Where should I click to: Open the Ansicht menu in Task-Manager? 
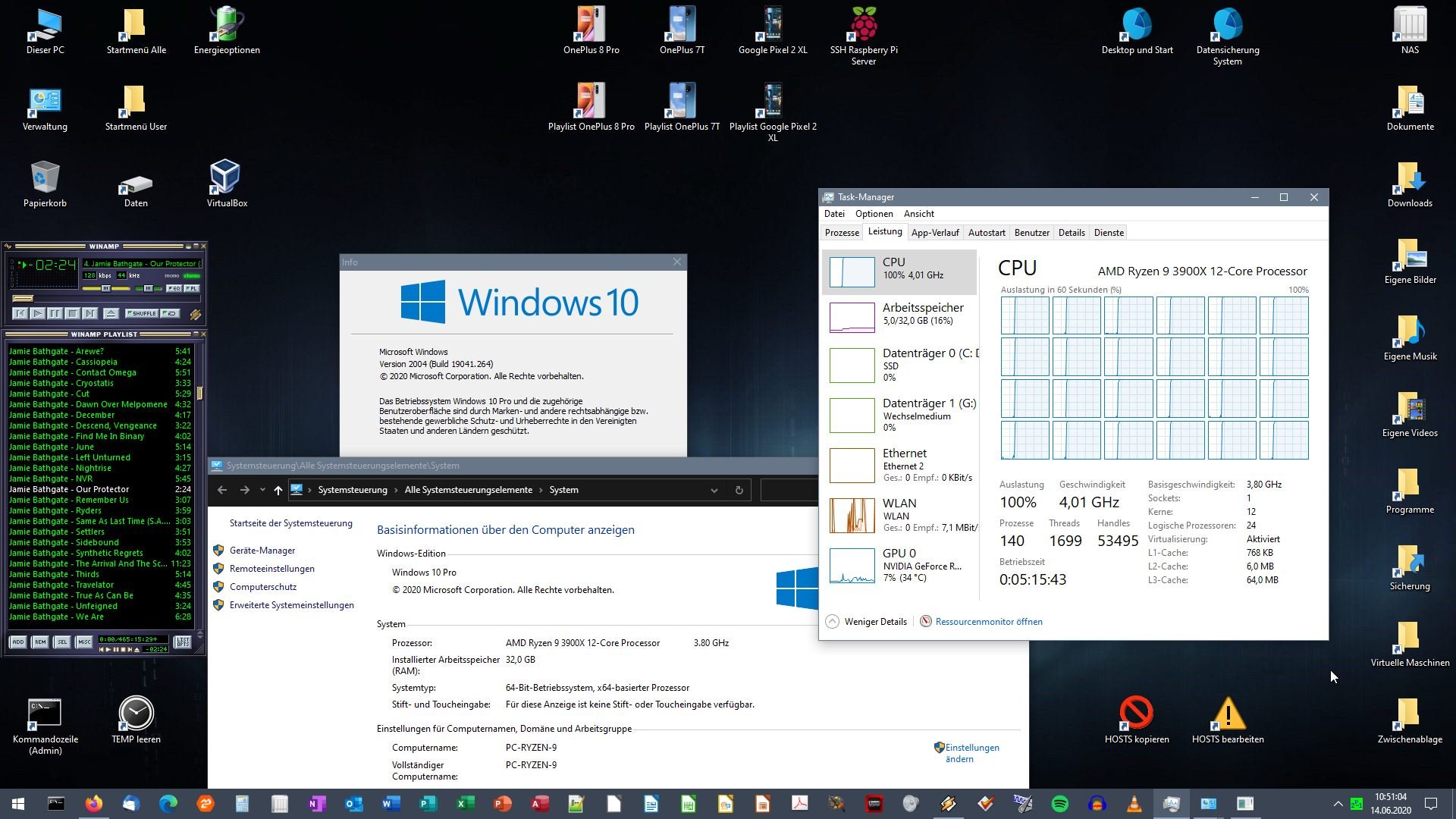click(x=918, y=214)
